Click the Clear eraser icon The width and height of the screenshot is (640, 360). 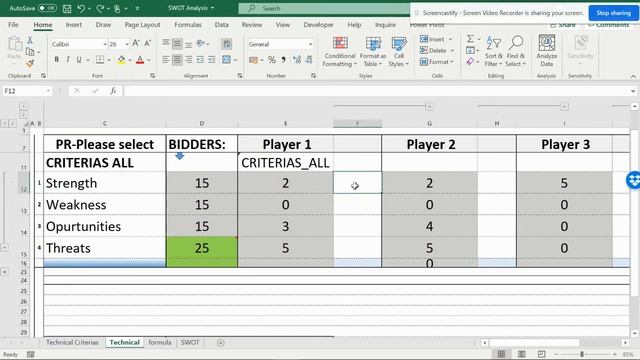click(470, 62)
